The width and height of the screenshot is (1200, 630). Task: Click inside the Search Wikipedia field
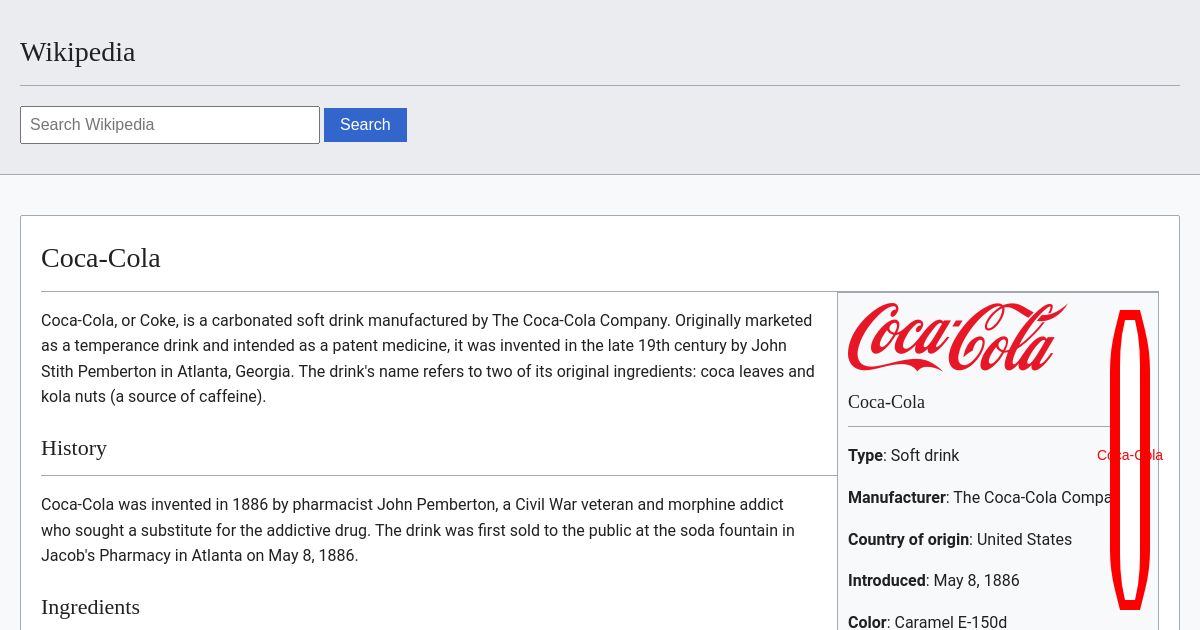(x=170, y=125)
